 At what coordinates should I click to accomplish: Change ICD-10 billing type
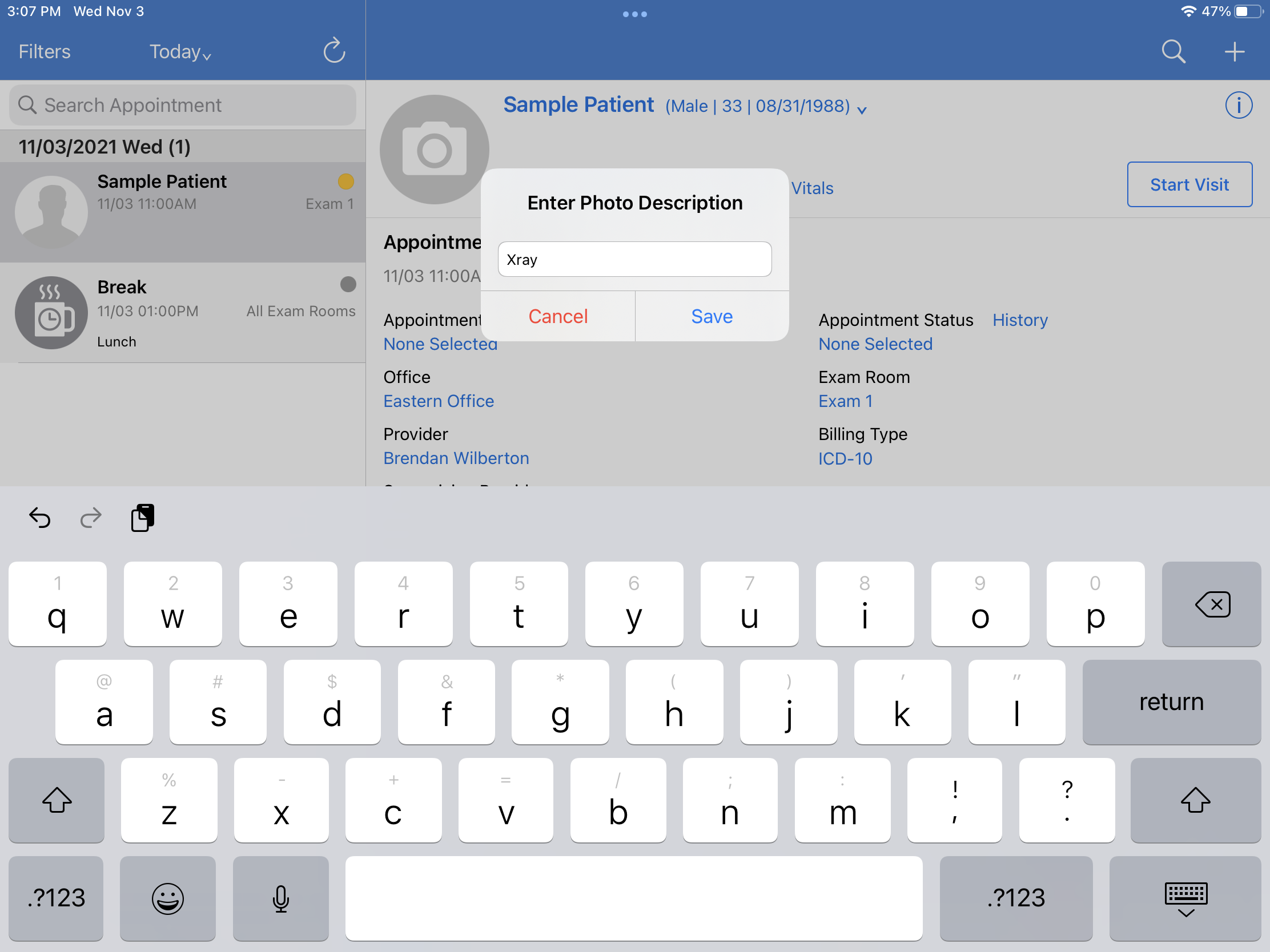pos(845,458)
